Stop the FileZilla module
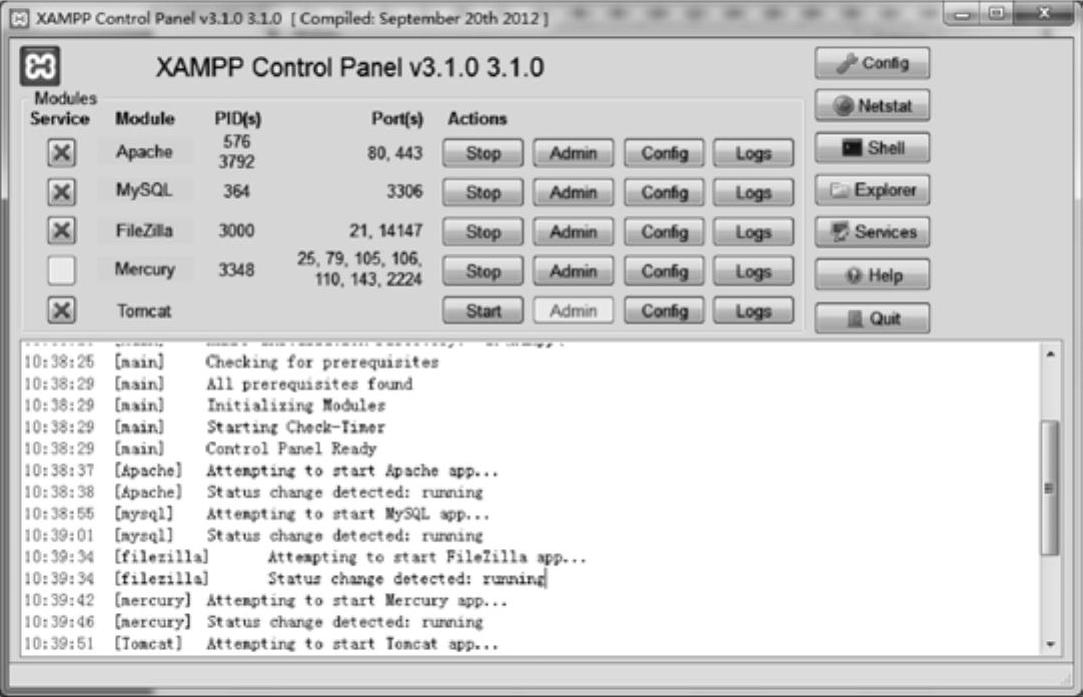Screen dimensions: 1083x697 click(483, 232)
